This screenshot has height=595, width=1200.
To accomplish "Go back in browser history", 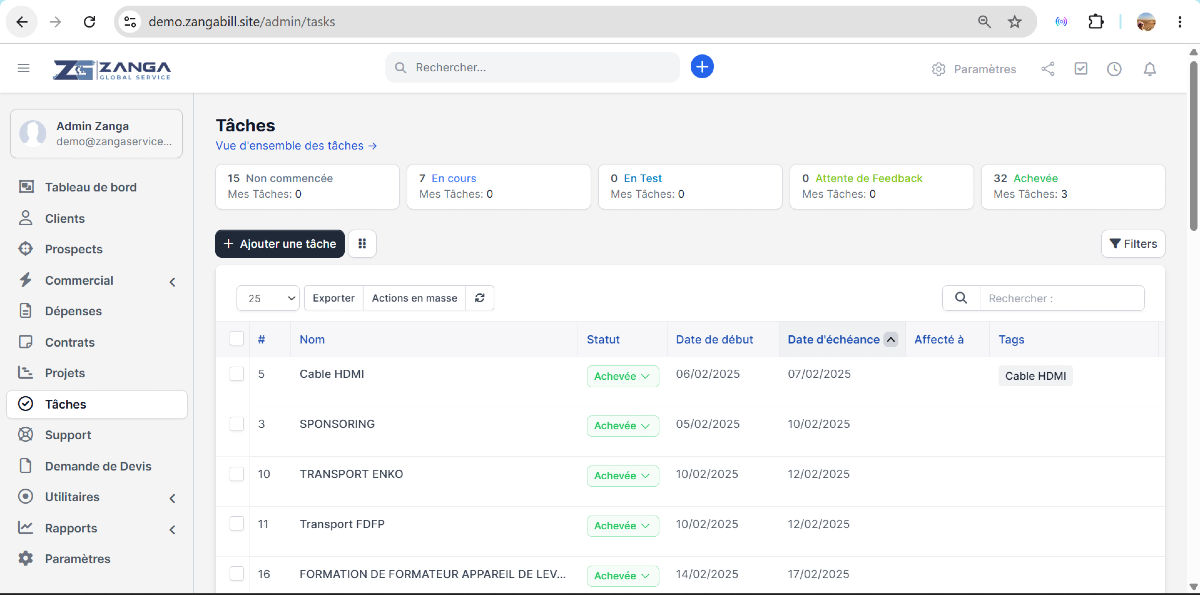I will [x=22, y=21].
